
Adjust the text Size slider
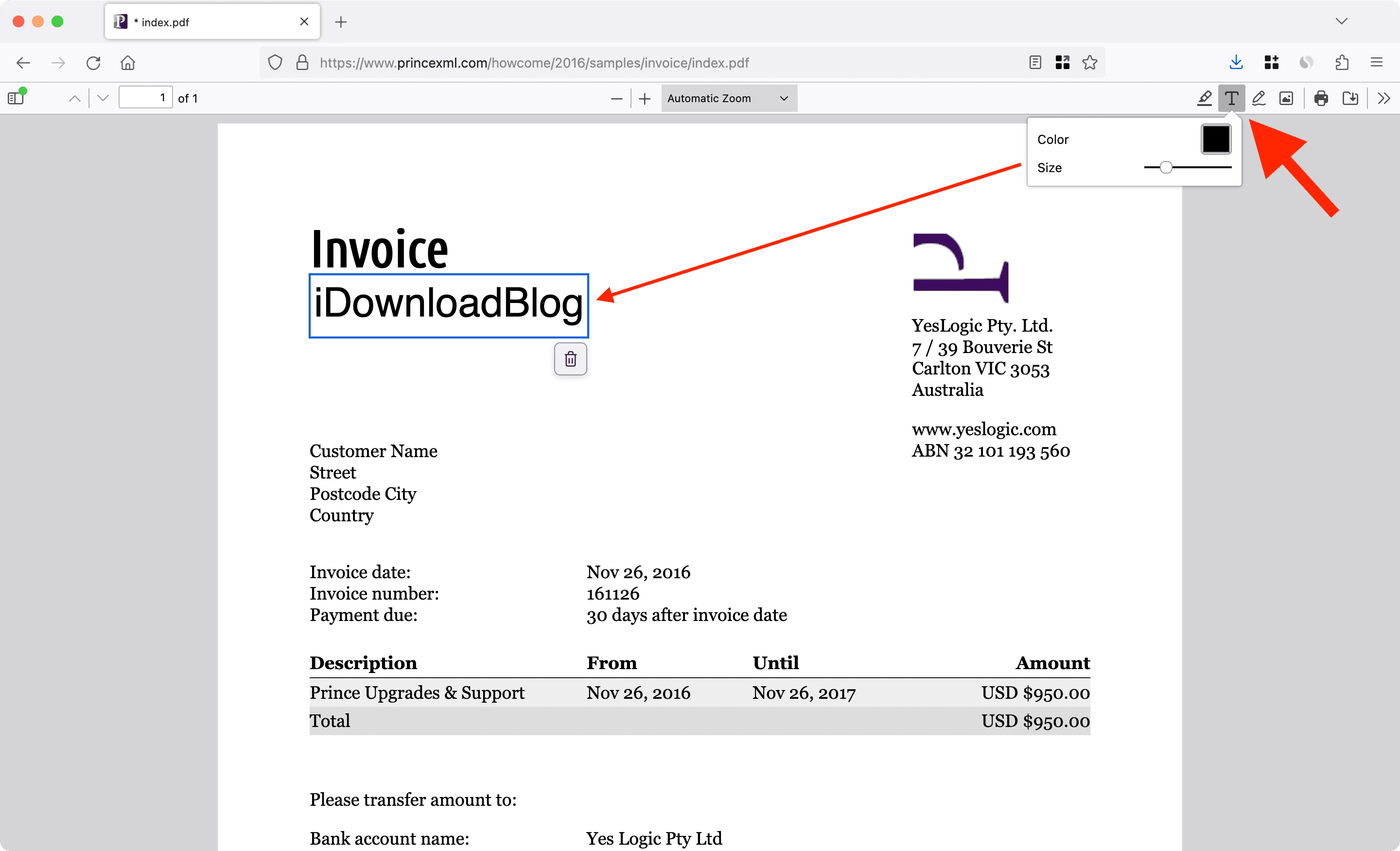[x=1166, y=167]
